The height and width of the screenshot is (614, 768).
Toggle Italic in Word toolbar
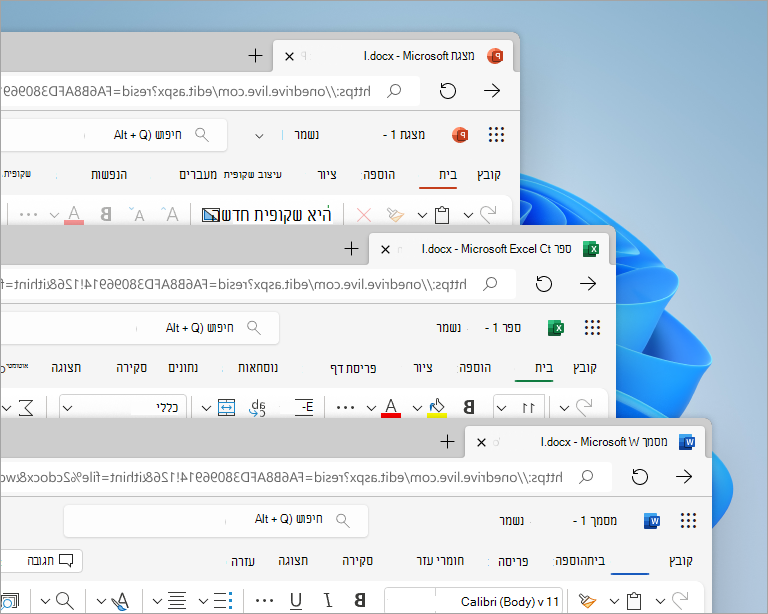coord(328,600)
